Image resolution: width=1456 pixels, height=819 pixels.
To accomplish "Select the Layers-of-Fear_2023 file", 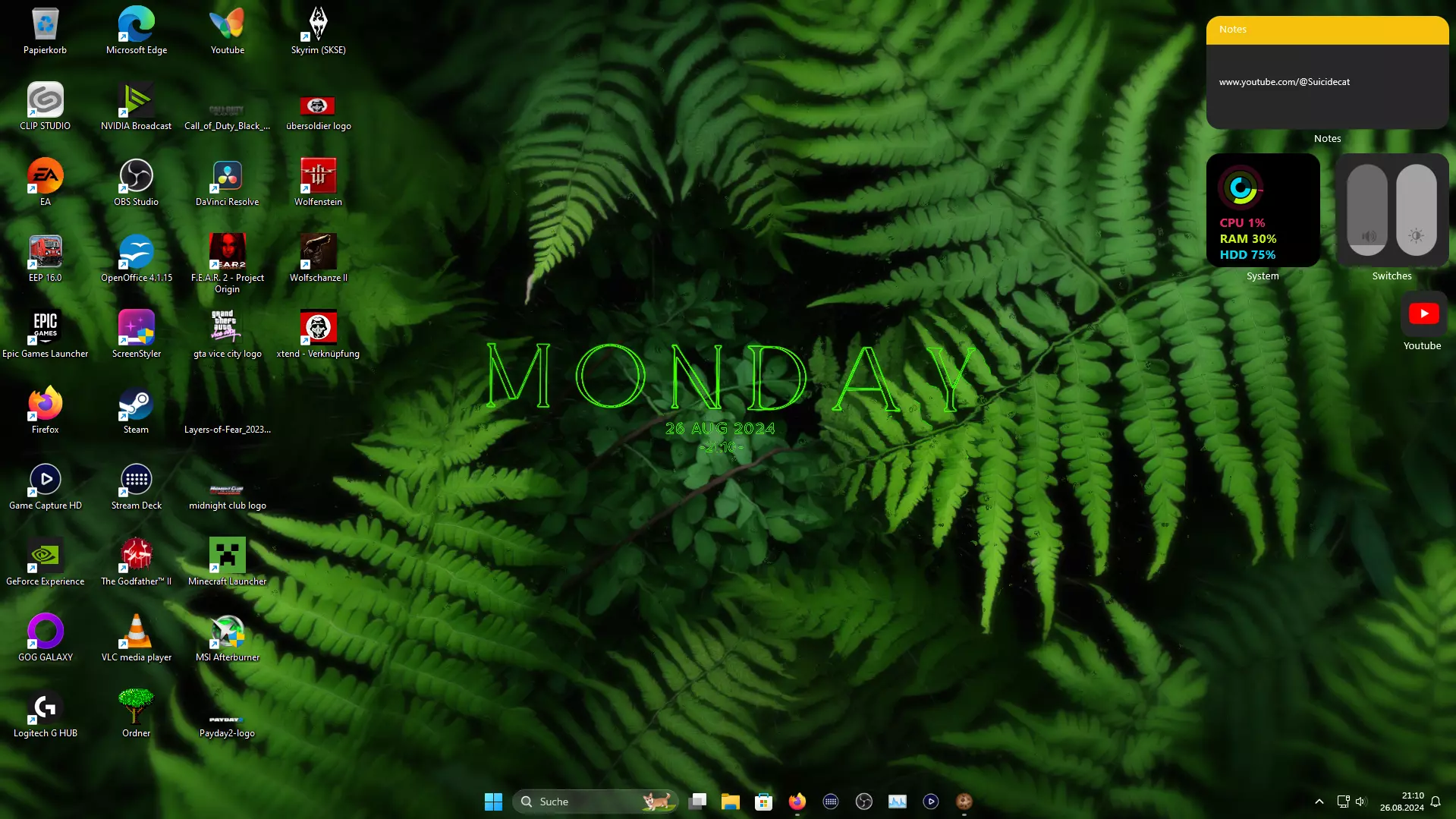I will pos(228,429).
